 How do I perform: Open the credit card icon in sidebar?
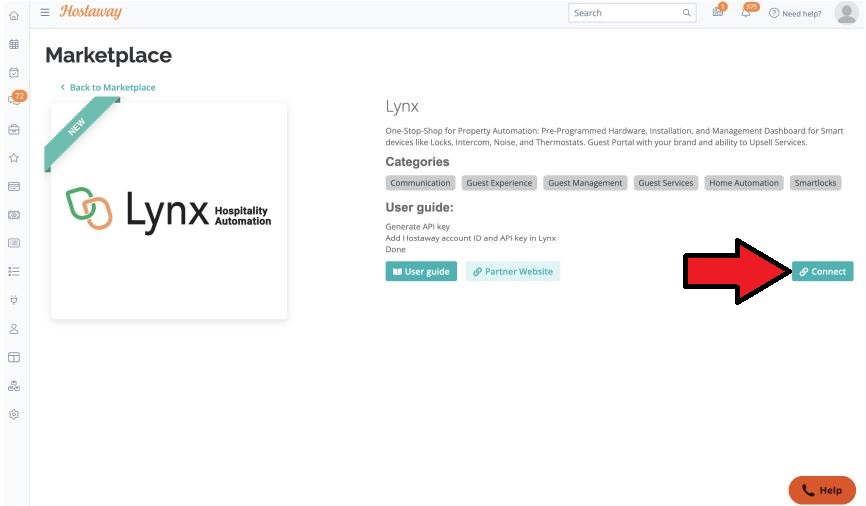click(x=14, y=187)
